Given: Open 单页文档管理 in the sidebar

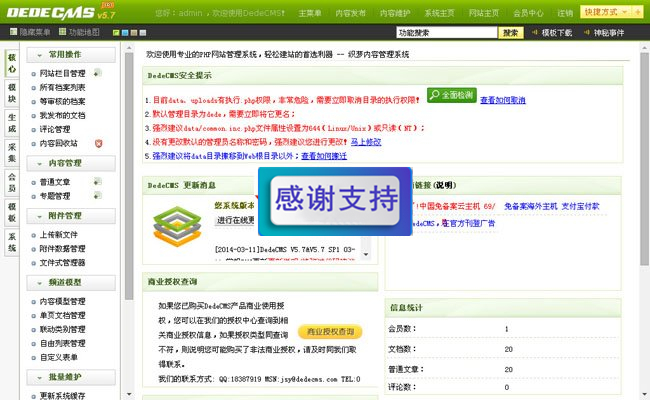Looking at the screenshot, I should (62, 315).
